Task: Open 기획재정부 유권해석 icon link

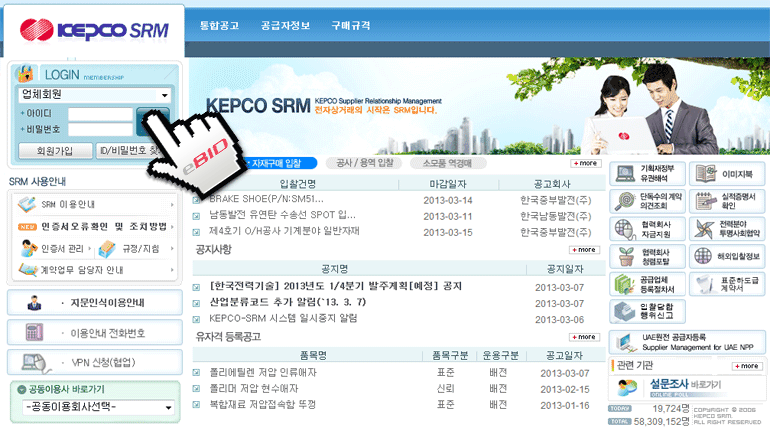Action: tap(647, 173)
